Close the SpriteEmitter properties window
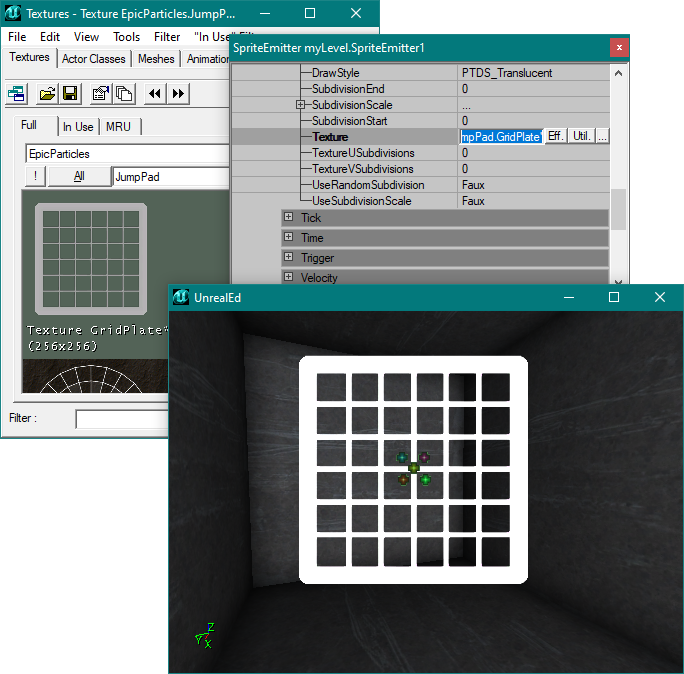This screenshot has width=684, height=674. point(619,48)
